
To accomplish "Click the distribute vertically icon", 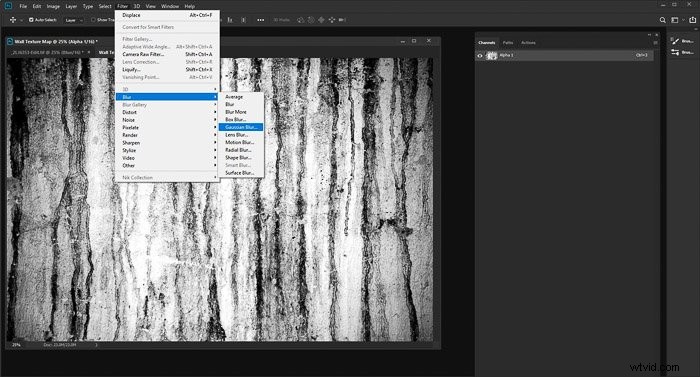I will (243, 20).
